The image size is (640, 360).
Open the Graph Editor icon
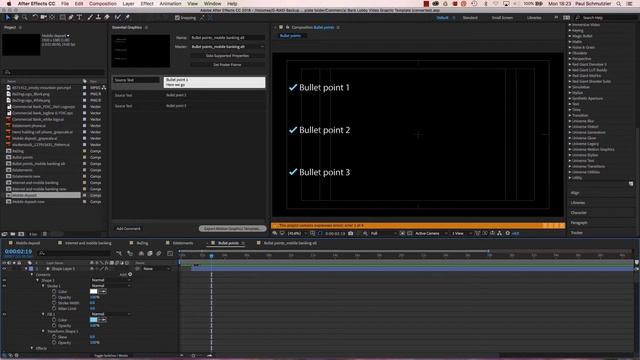pyautogui.click(x=170, y=253)
